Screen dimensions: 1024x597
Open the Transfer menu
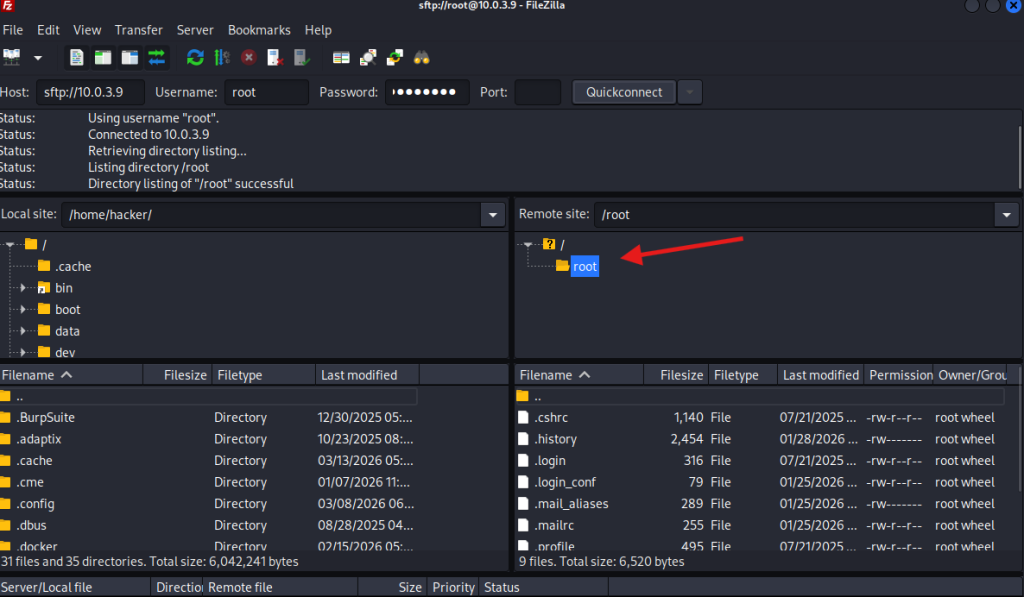[138, 30]
